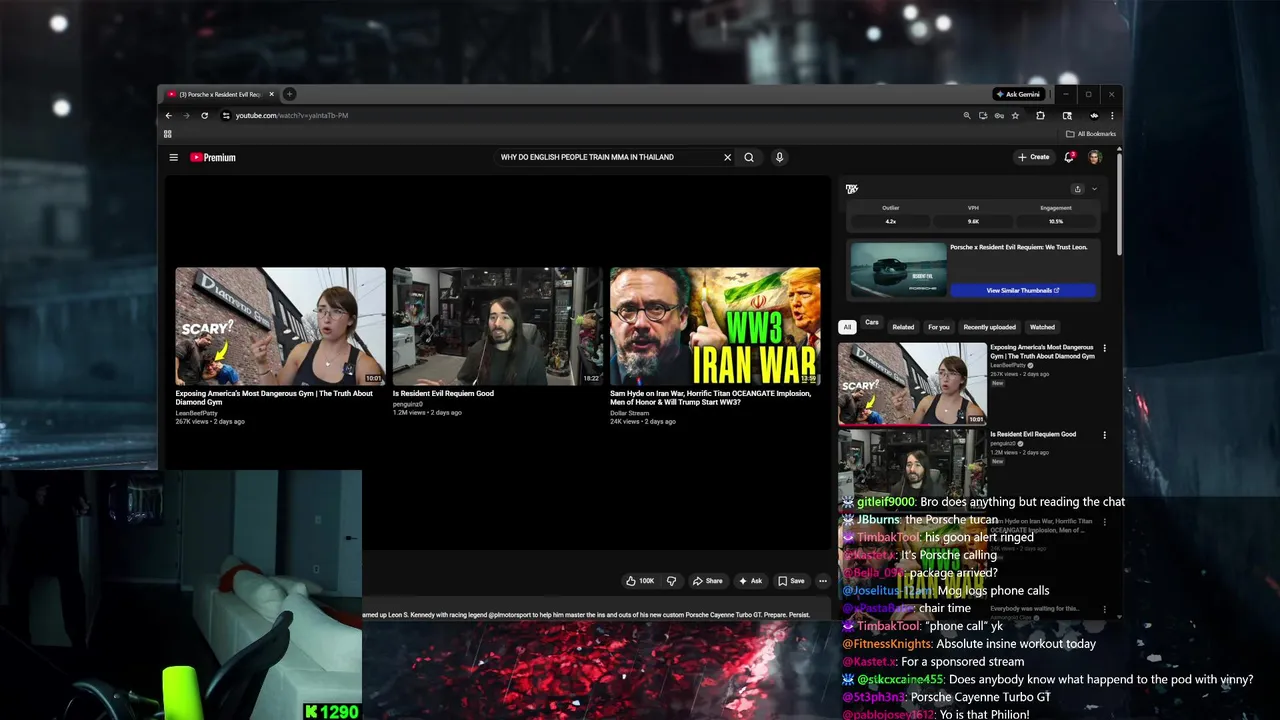Select the Related filter chip
Screen dimensions: 1280x720
tap(903, 327)
